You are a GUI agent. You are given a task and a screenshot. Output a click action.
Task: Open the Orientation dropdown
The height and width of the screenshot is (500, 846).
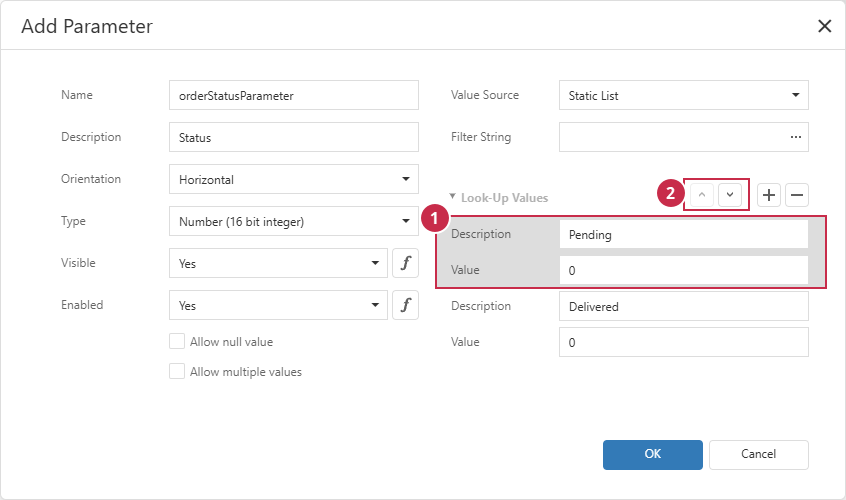294,179
